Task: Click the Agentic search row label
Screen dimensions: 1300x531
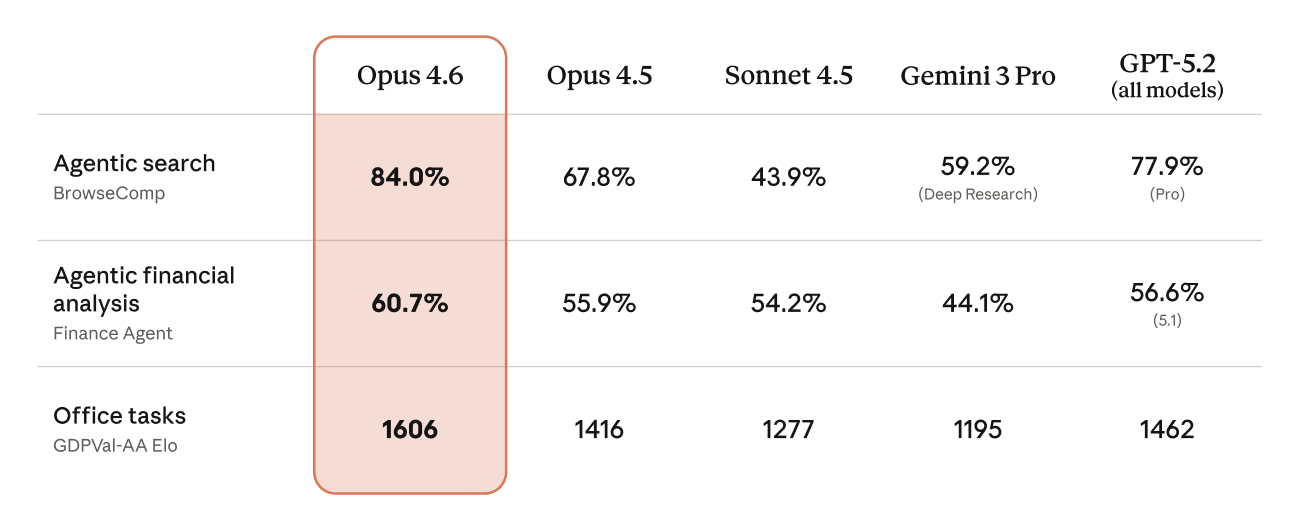Action: coord(134,163)
